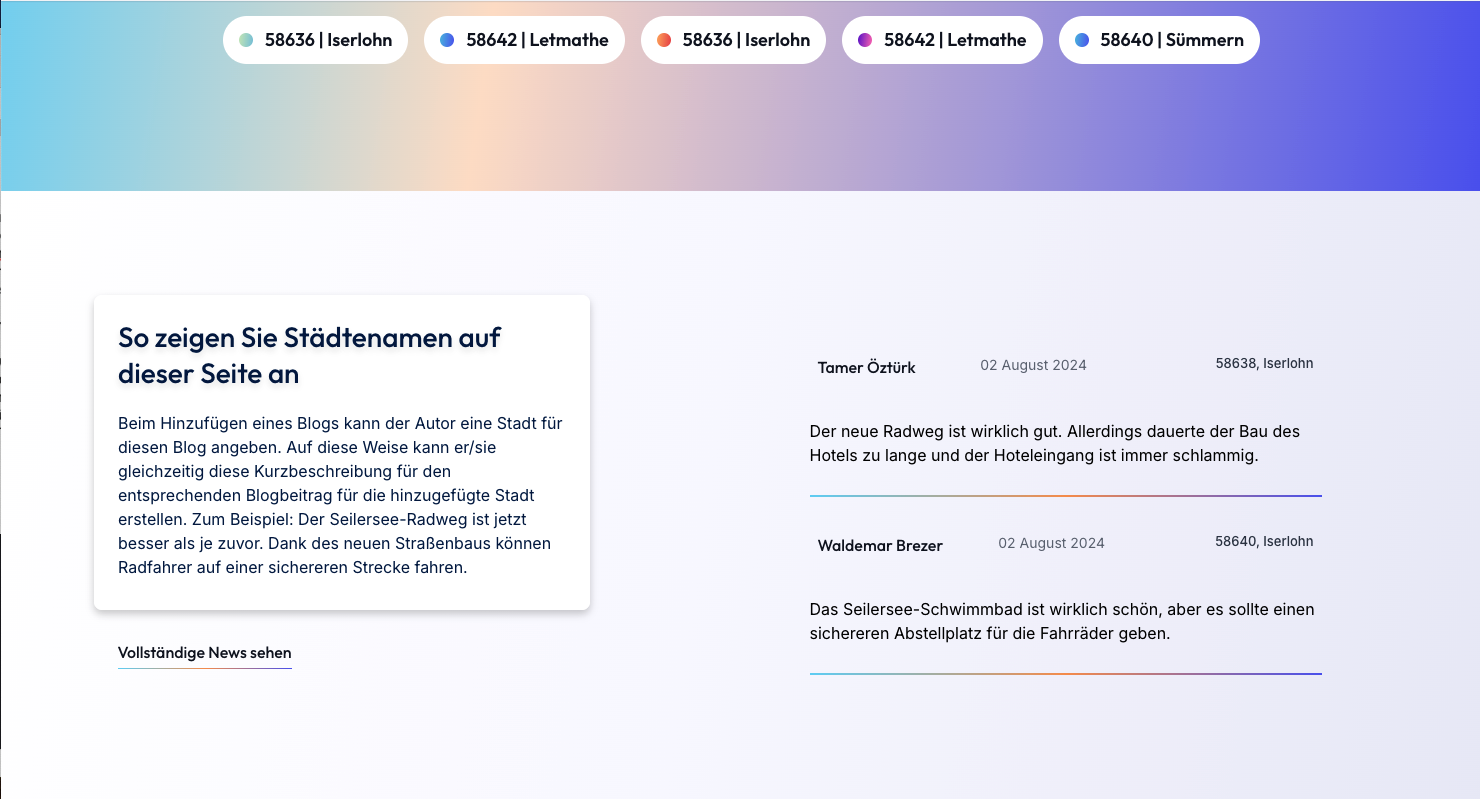1480x799 pixels.
Task: Click the location '58638, Iserlohn'
Action: [x=1264, y=363]
